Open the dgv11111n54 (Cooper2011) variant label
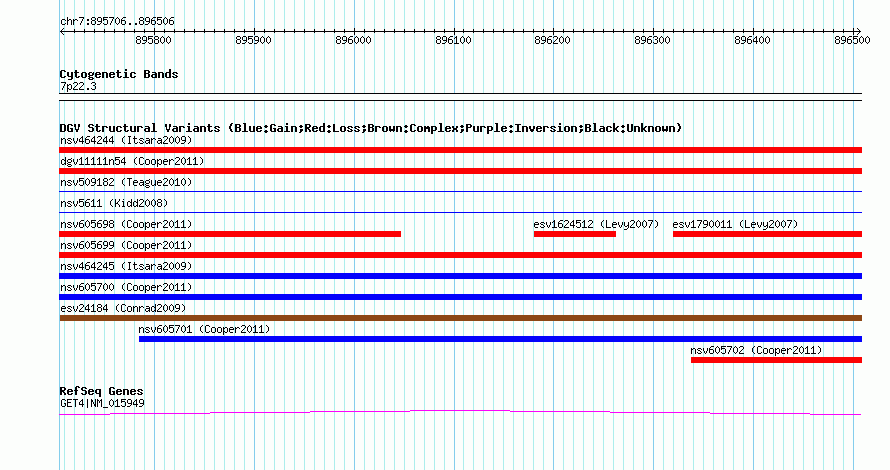This screenshot has height=470, width=890. (132, 161)
